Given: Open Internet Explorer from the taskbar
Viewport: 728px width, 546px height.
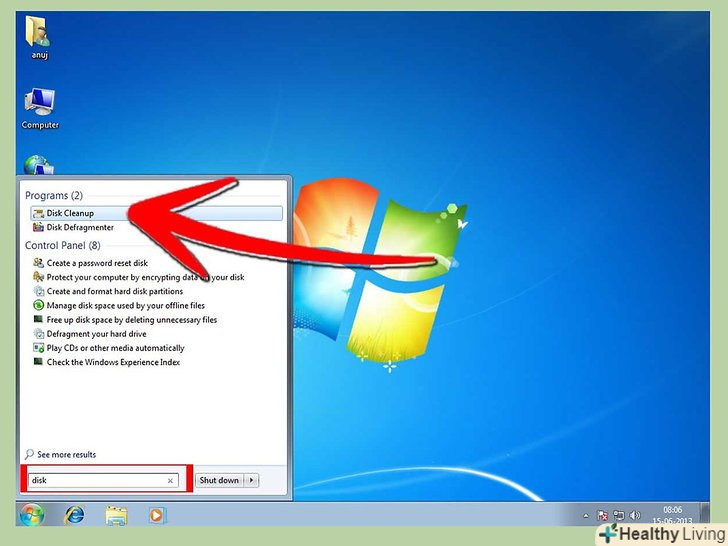Looking at the screenshot, I should [x=74, y=515].
